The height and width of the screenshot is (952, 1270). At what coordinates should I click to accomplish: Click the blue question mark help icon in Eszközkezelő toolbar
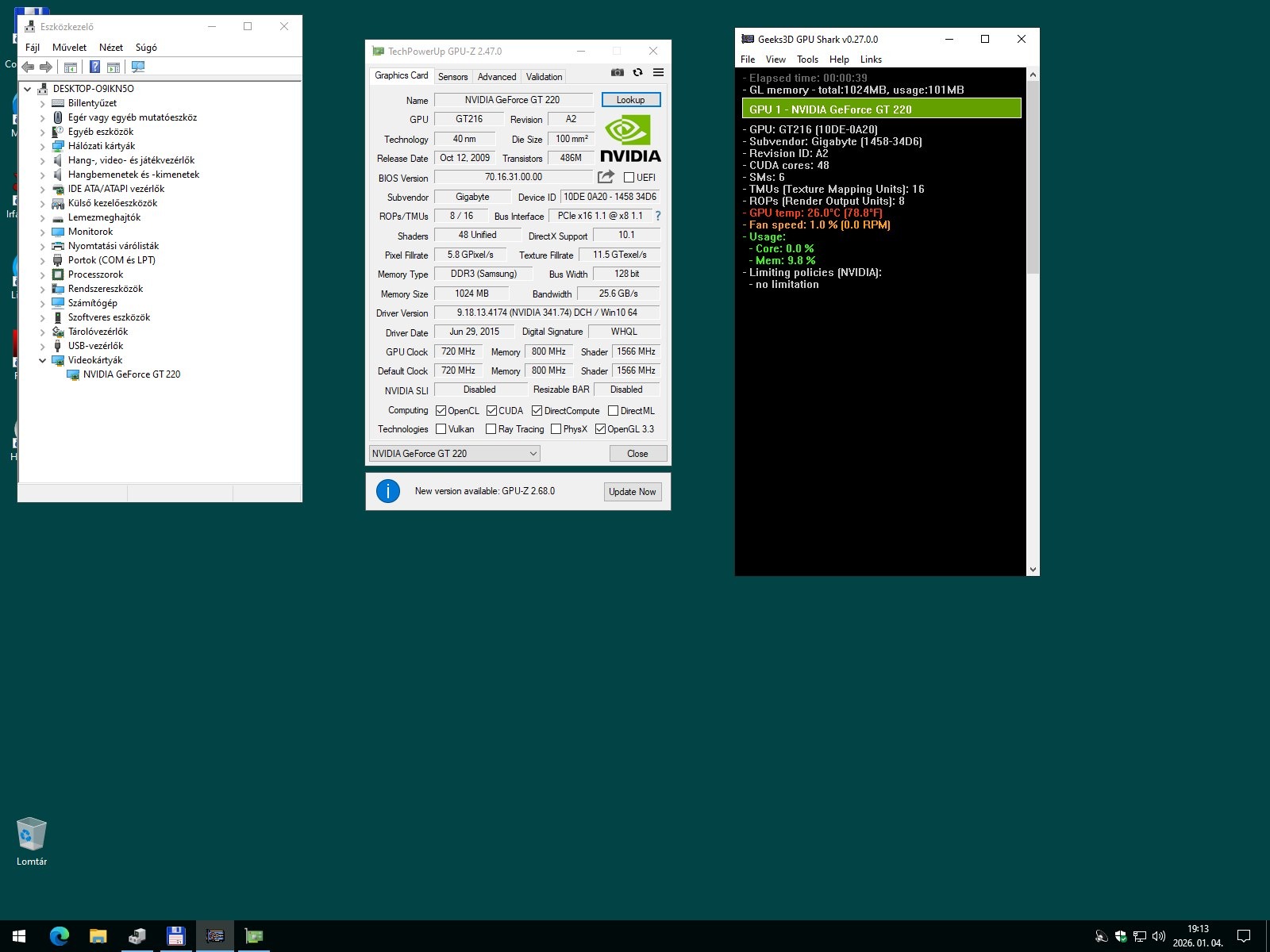(94, 67)
